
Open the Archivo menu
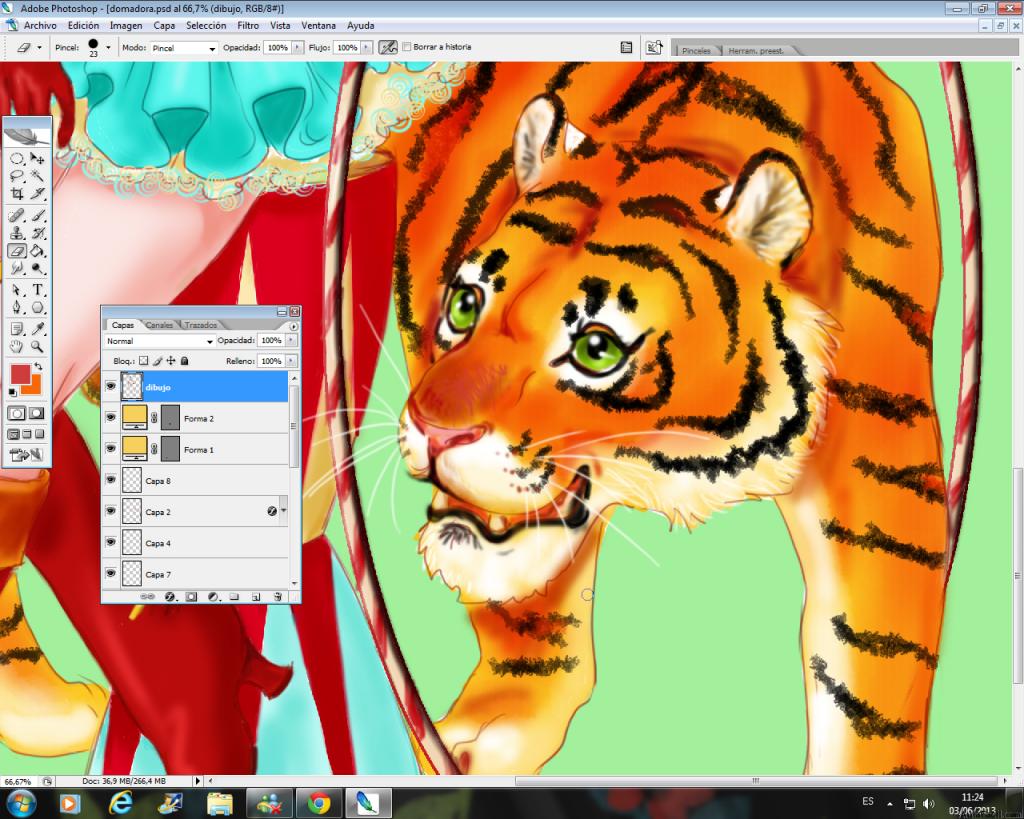(40, 25)
